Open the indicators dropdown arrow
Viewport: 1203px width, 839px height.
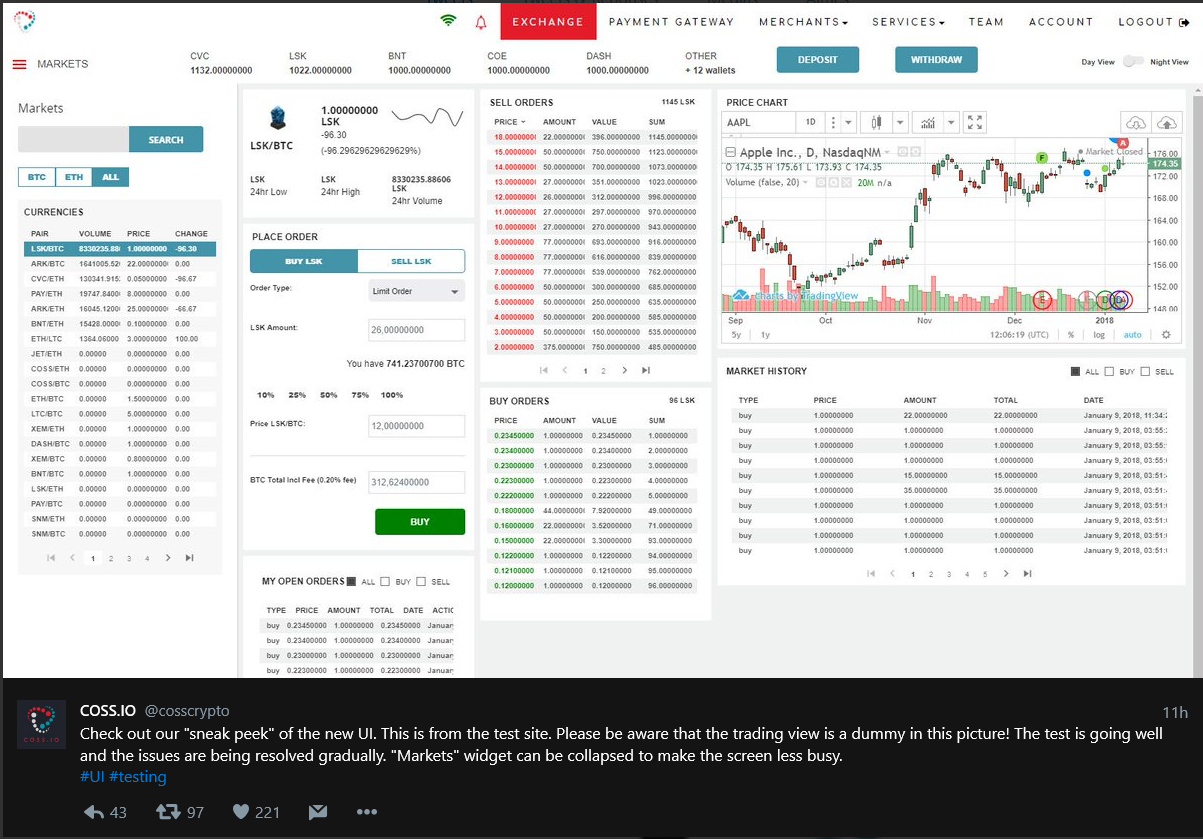pos(952,122)
